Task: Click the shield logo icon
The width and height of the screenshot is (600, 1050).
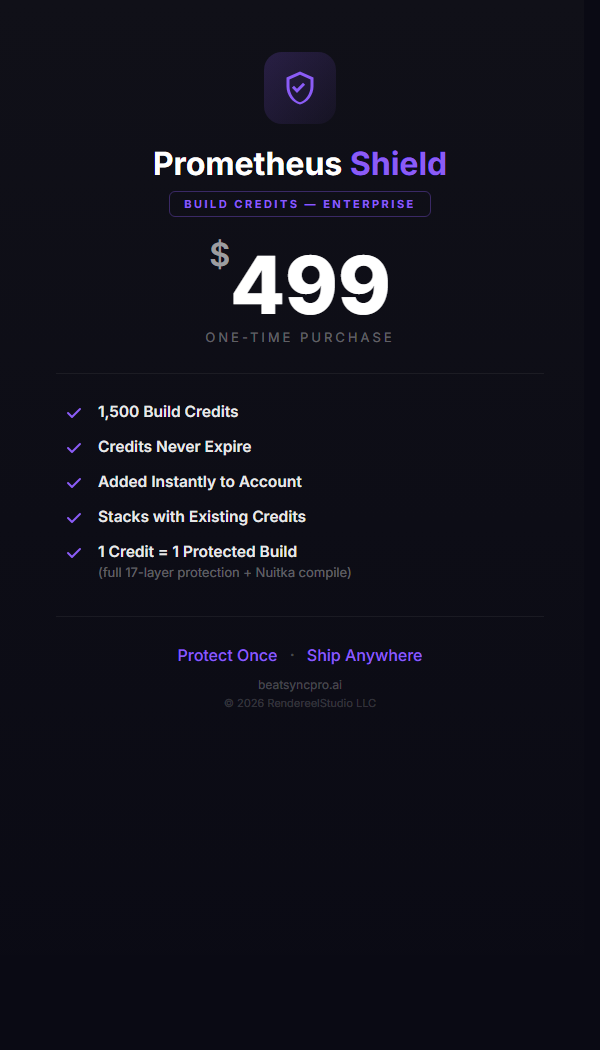Action: (299, 88)
